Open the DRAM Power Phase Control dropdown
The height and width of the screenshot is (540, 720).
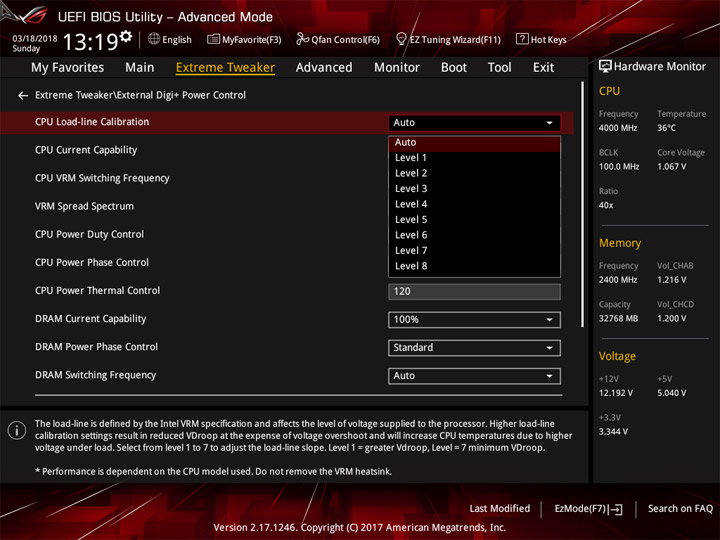pos(474,348)
